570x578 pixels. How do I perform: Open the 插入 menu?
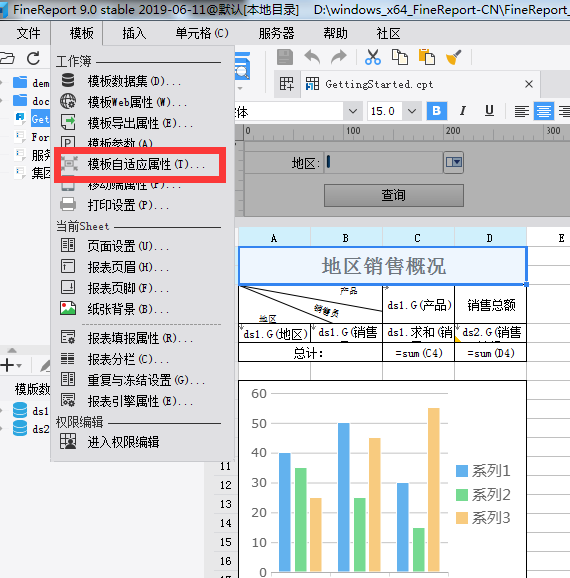(x=134, y=34)
